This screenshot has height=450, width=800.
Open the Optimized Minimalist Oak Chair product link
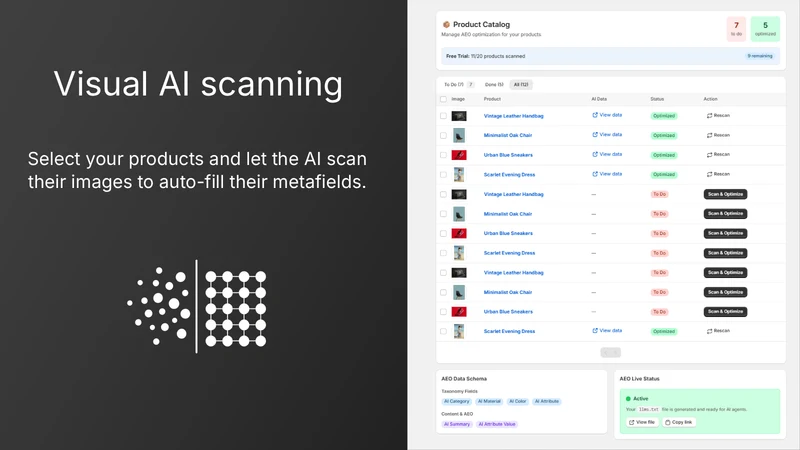click(508, 135)
